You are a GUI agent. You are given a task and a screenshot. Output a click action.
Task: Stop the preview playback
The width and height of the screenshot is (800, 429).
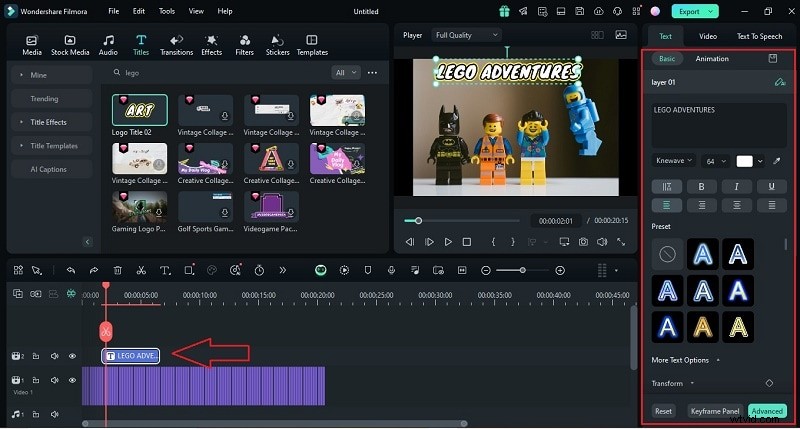pos(467,242)
